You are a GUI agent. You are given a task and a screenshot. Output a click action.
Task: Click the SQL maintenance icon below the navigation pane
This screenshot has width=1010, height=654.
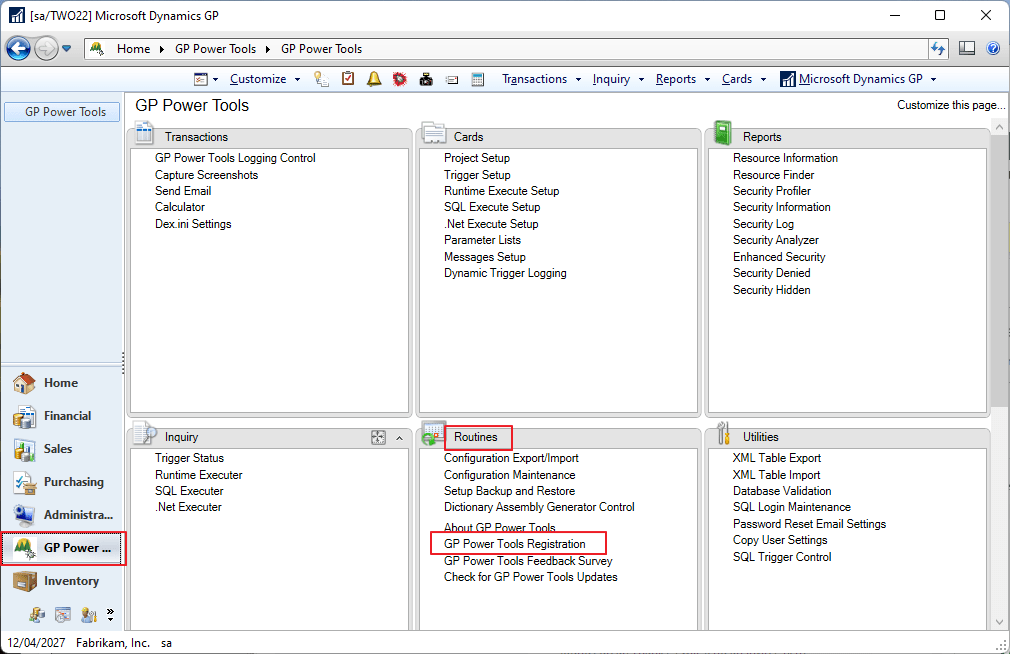(37, 616)
